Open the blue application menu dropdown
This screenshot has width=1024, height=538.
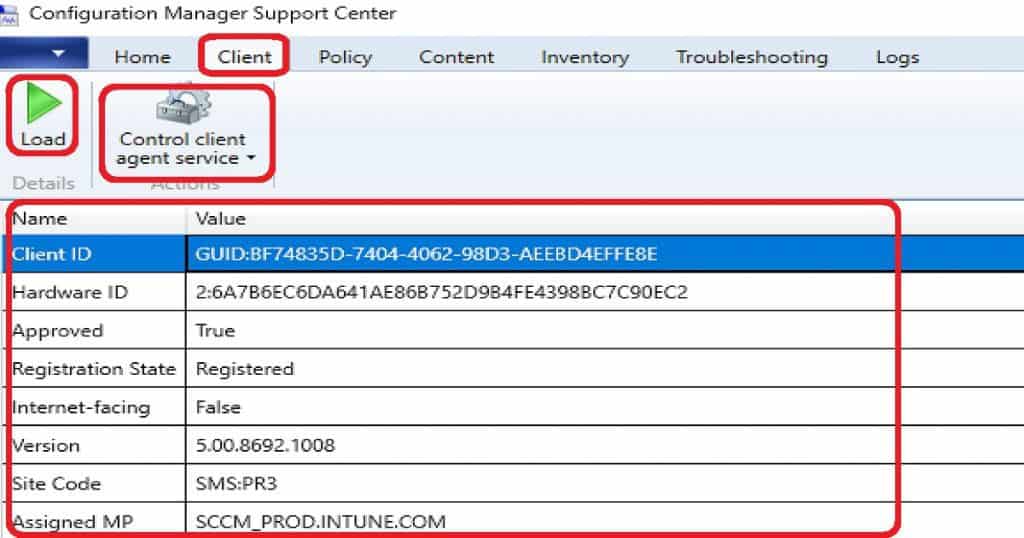pyautogui.click(x=44, y=54)
